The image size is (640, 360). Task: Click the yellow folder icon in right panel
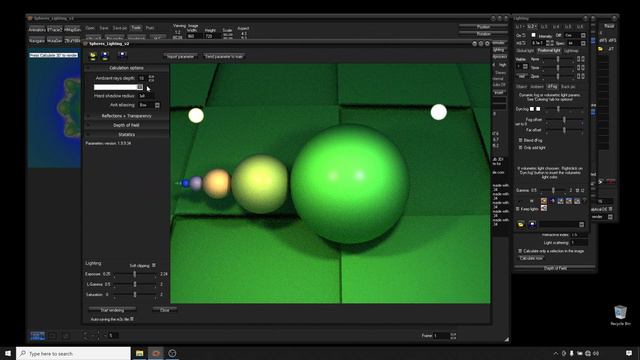pyautogui.click(x=600, y=49)
